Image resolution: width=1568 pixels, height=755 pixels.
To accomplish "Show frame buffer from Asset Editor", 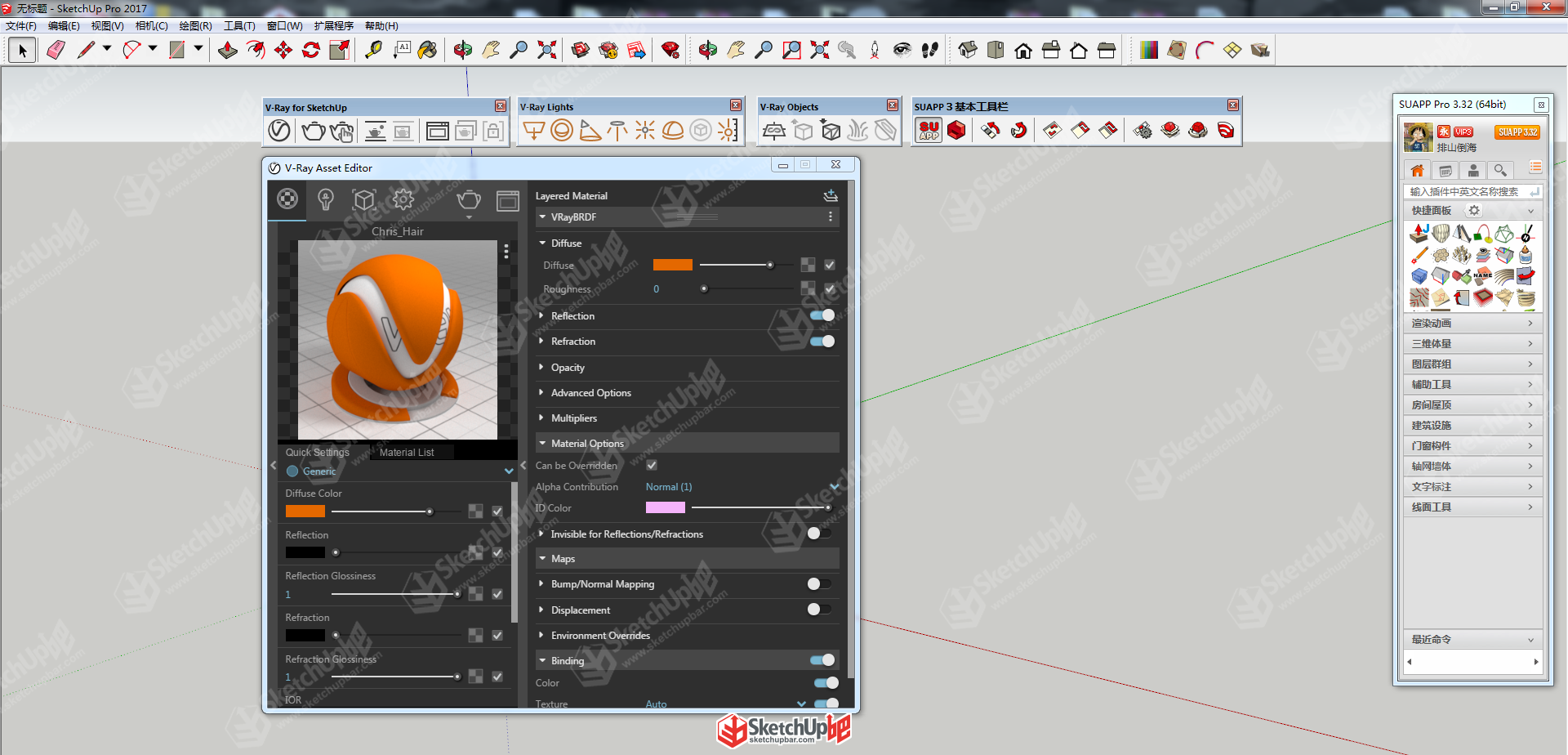I will click(x=508, y=200).
